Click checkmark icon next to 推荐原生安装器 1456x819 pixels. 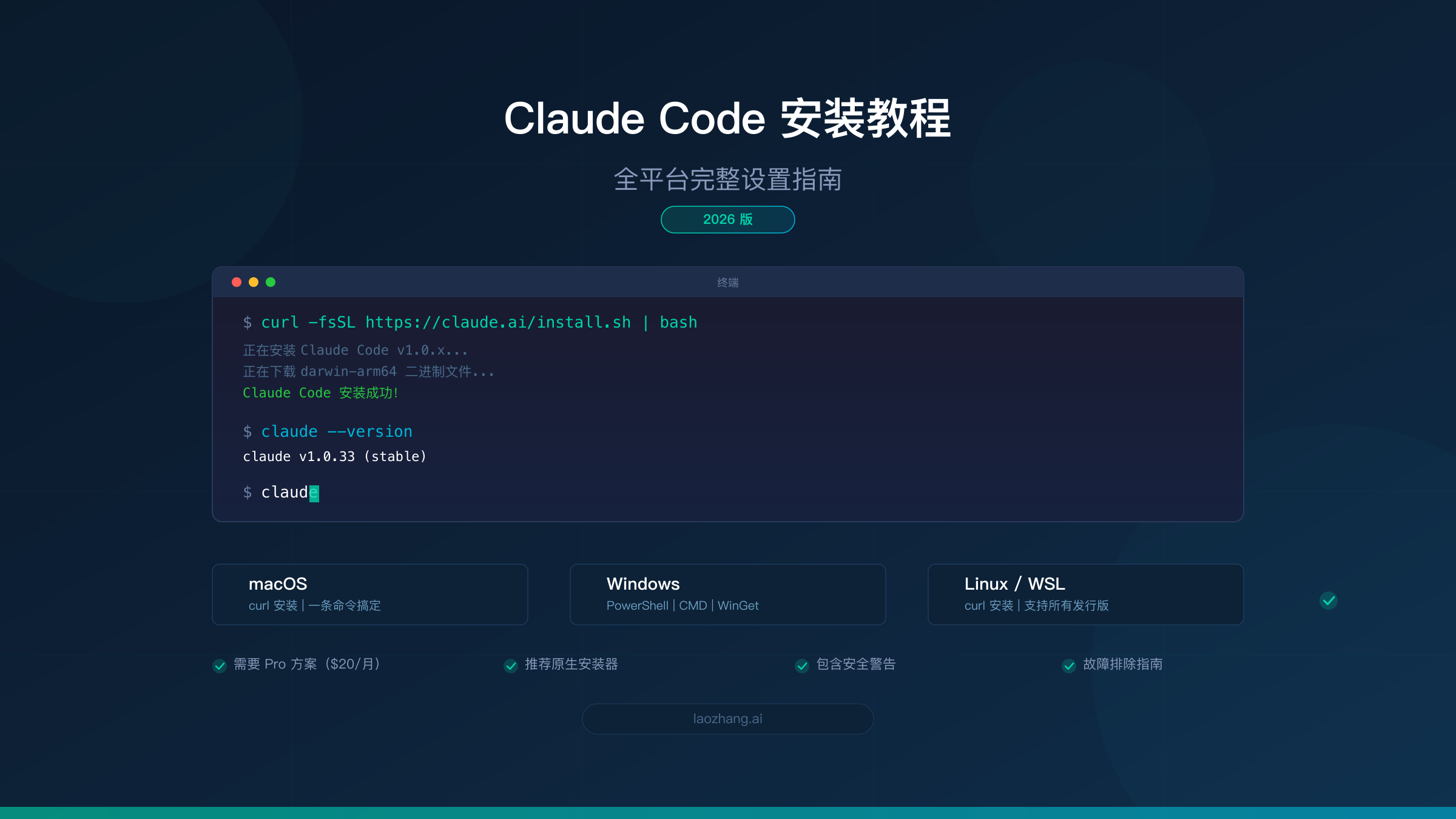(x=511, y=666)
